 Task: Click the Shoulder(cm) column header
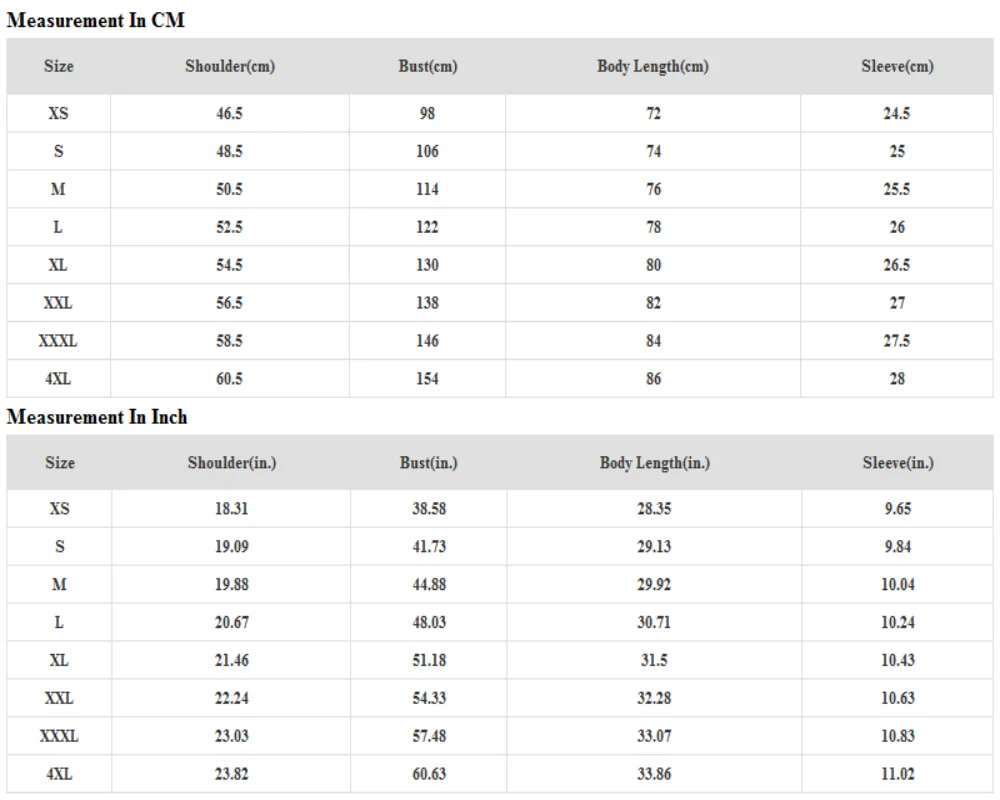click(x=230, y=67)
